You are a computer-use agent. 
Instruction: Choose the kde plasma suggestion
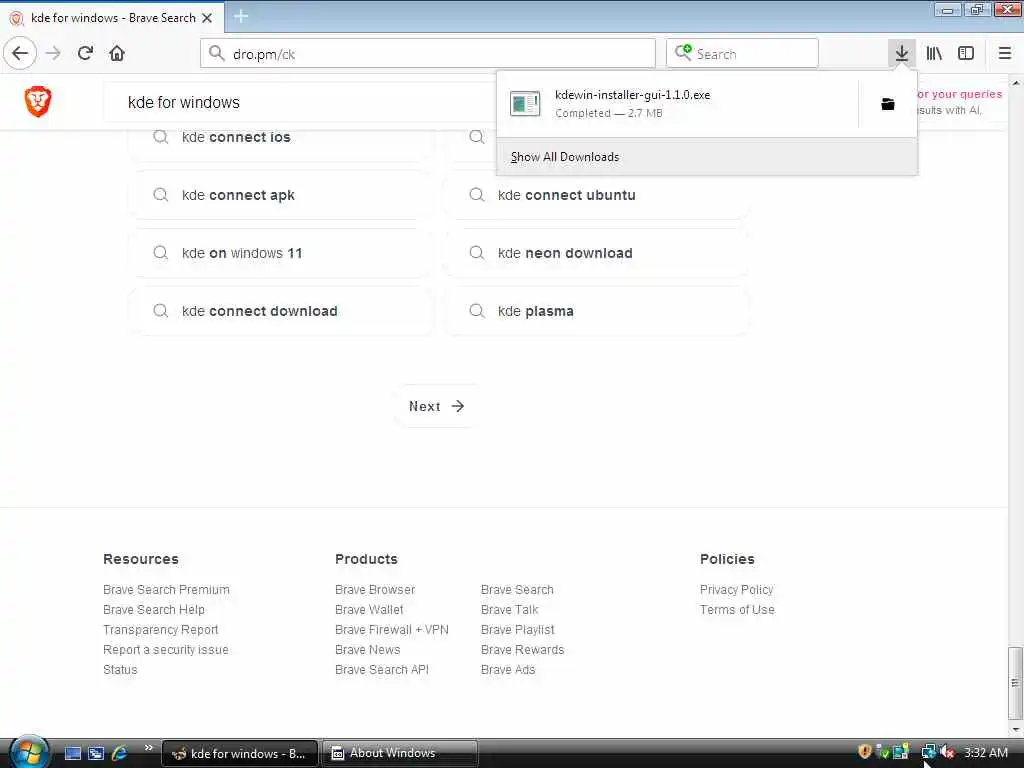click(597, 311)
